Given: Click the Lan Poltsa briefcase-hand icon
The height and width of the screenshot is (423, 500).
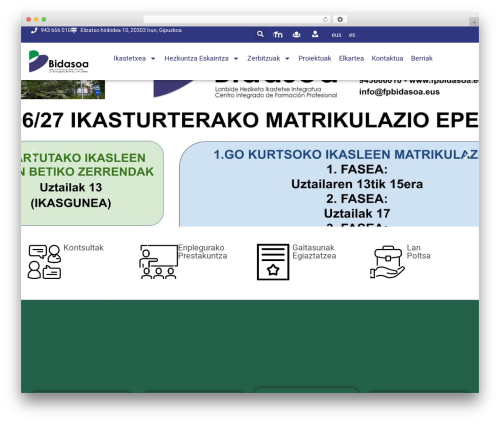Looking at the screenshot, I should (x=387, y=262).
